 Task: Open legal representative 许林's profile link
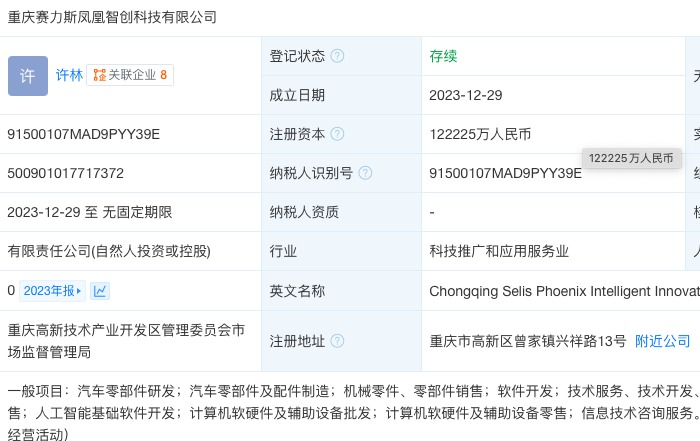pyautogui.click(x=69, y=75)
